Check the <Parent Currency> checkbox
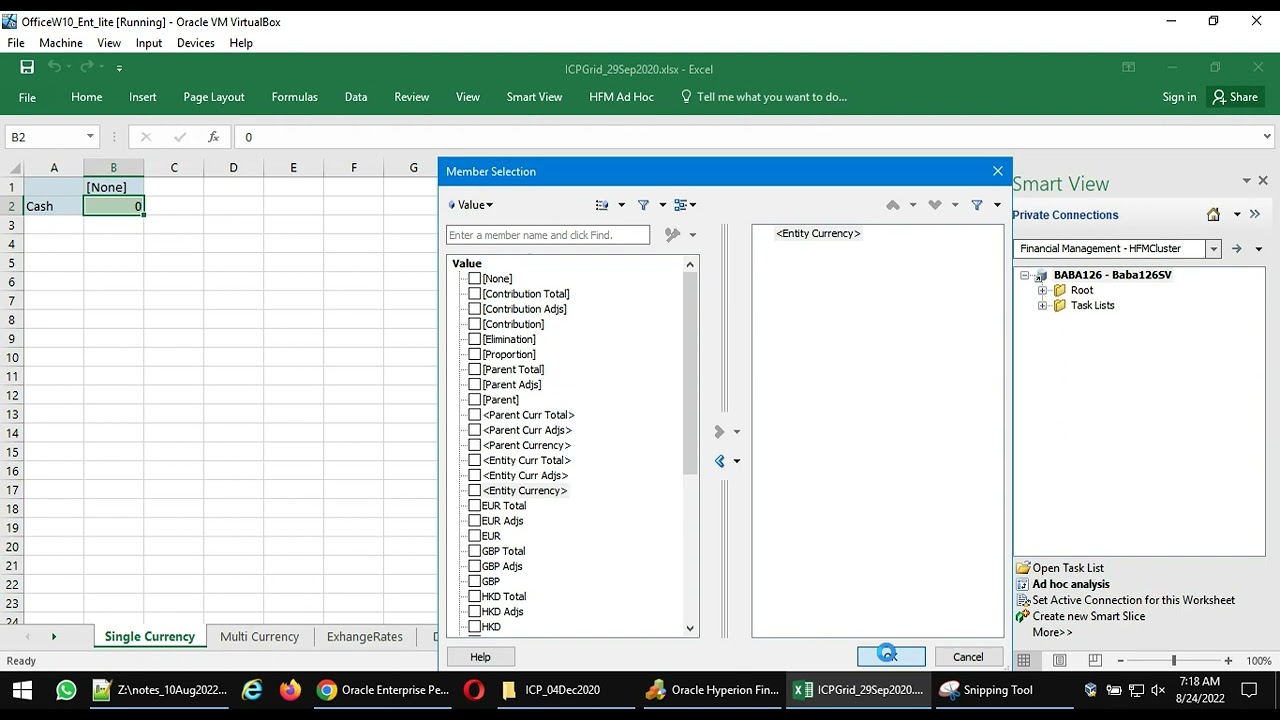Viewport: 1280px width, 720px height. pos(475,445)
